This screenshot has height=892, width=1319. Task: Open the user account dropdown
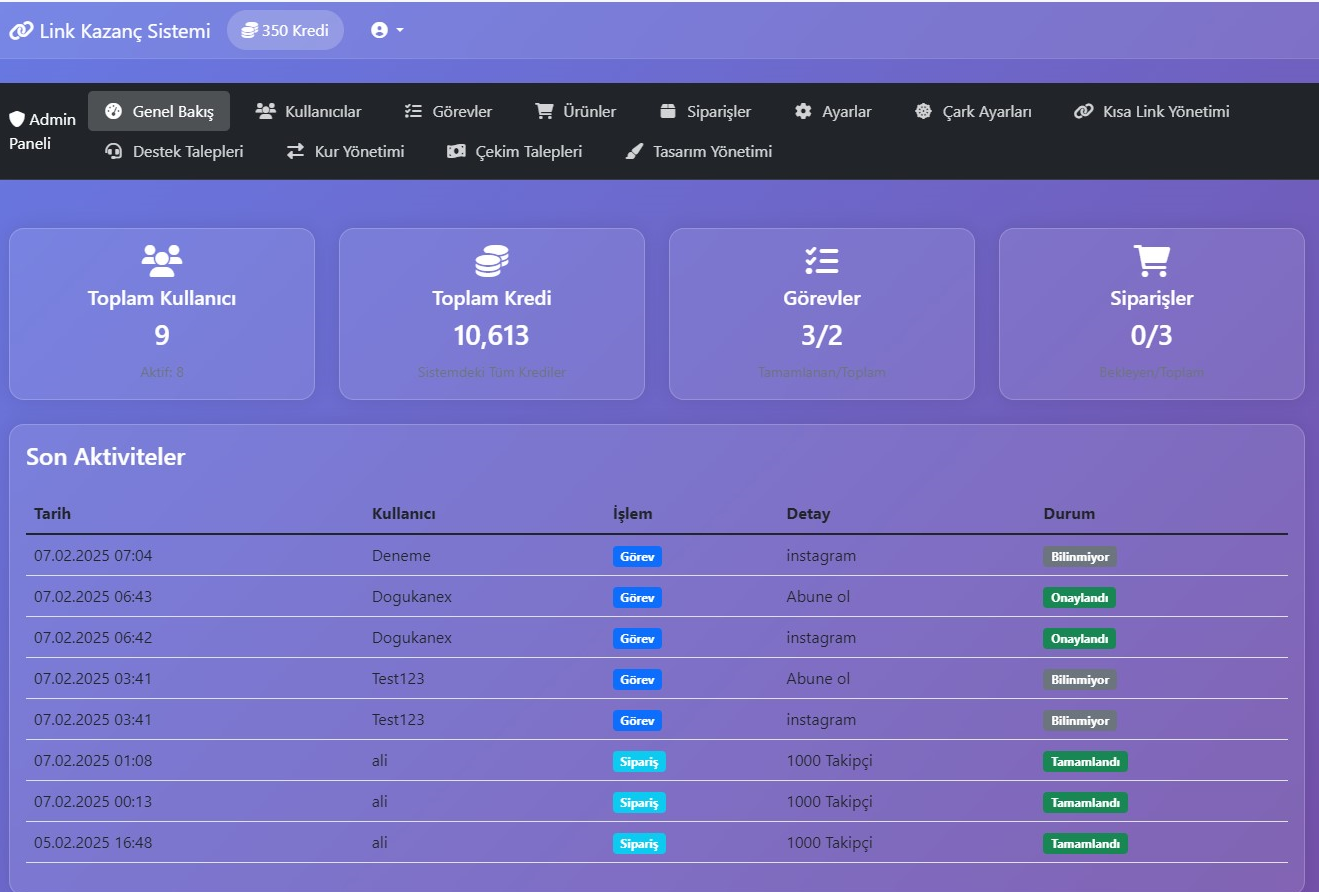[387, 30]
